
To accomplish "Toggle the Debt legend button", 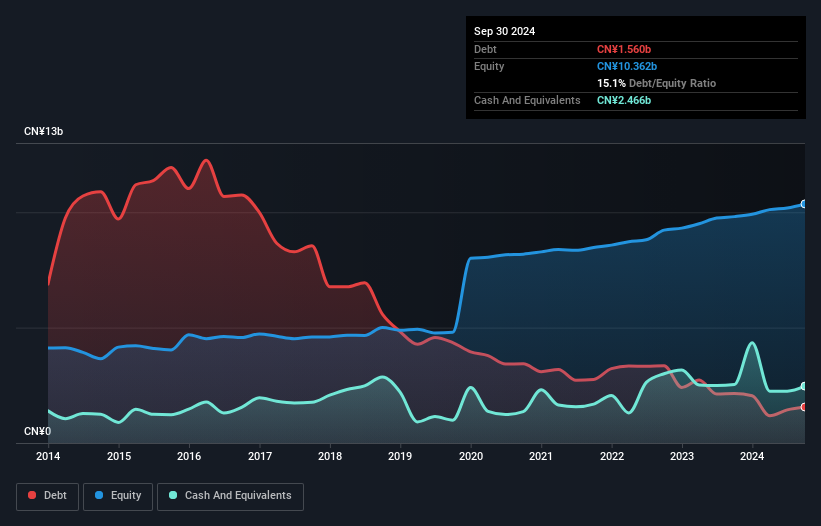I will pyautogui.click(x=48, y=496).
